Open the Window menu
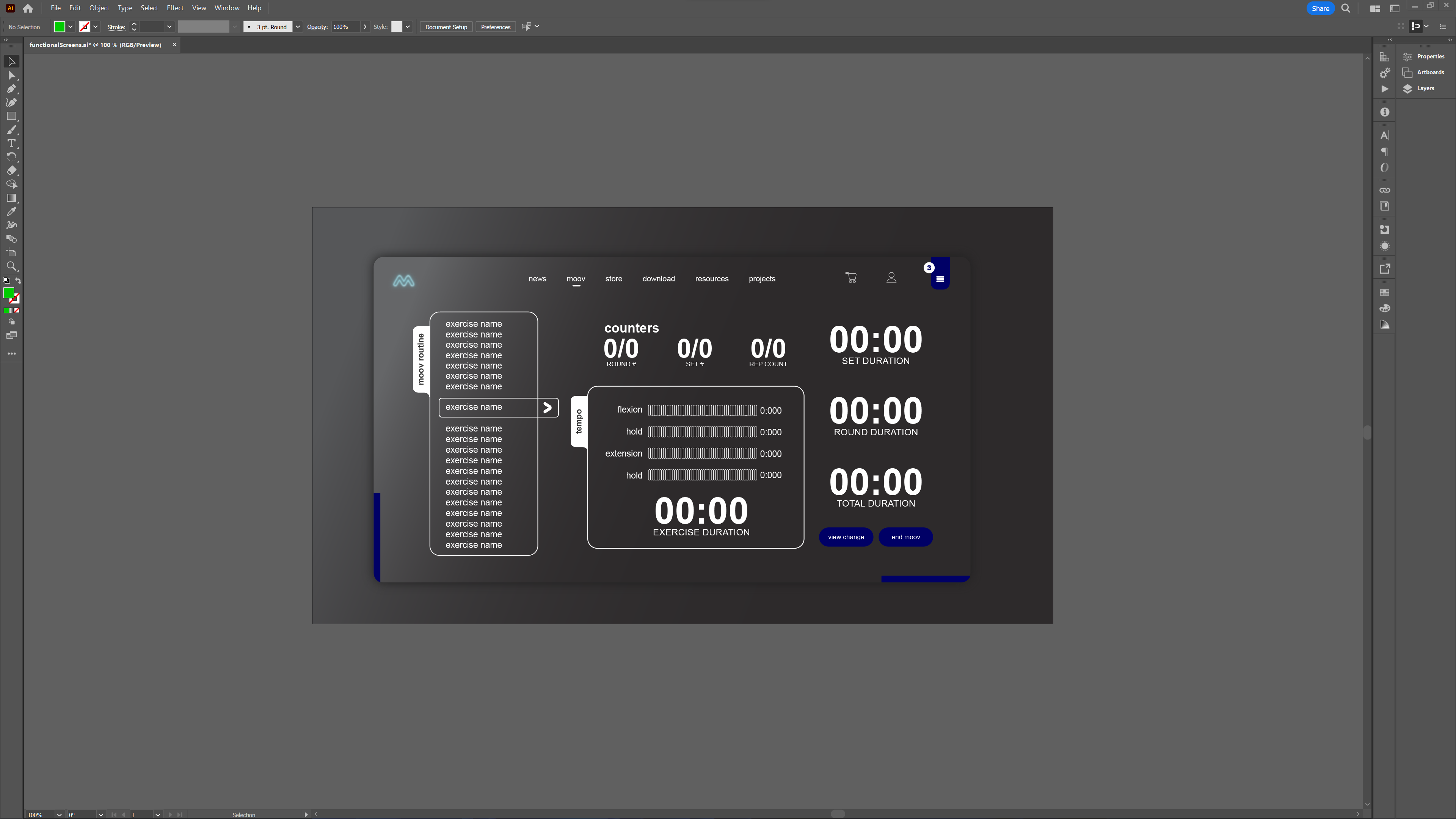The image size is (1456, 819). point(227,8)
